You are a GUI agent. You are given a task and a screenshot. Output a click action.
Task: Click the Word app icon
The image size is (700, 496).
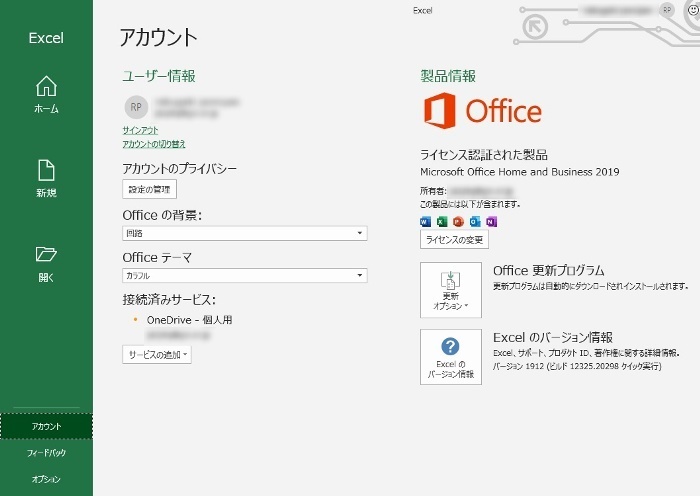tap(425, 221)
